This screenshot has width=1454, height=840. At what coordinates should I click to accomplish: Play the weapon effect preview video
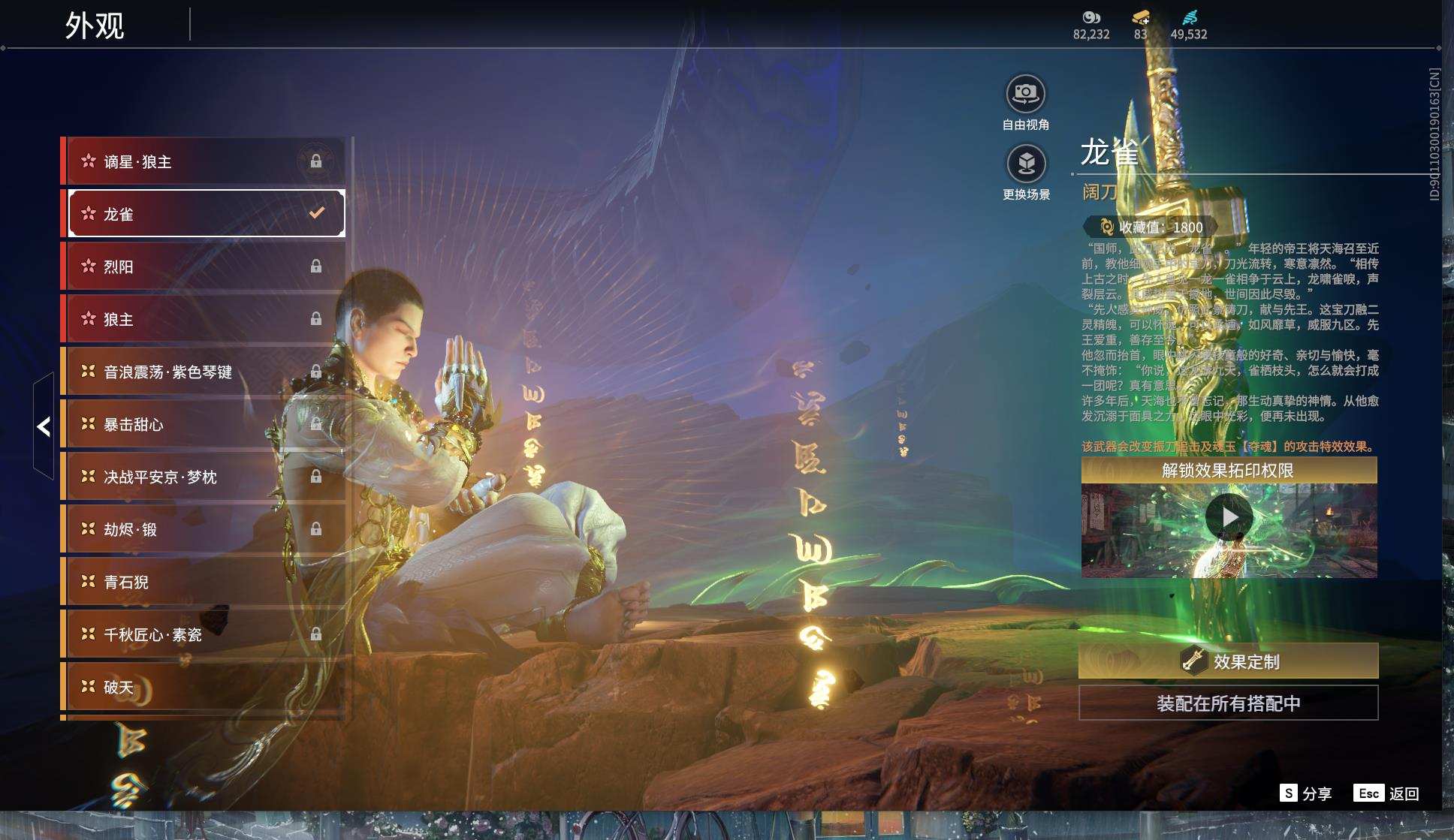(x=1229, y=517)
